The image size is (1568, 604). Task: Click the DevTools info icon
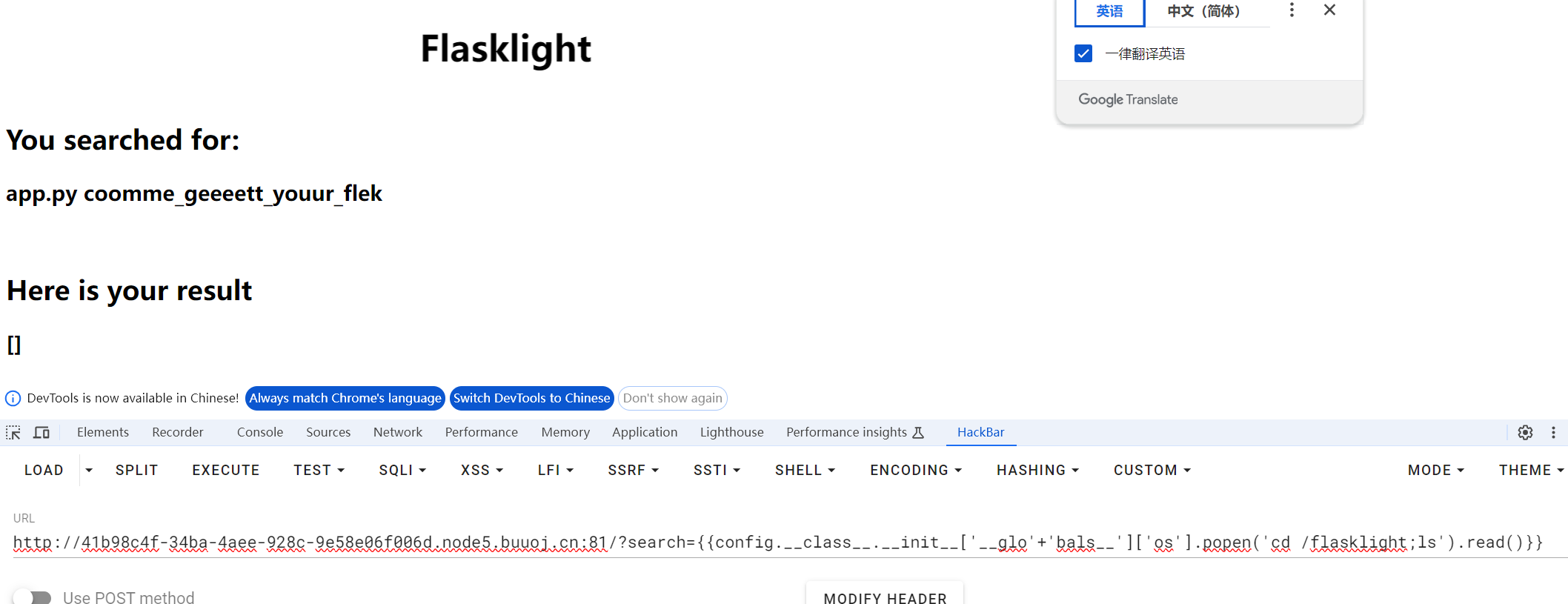(x=13, y=399)
